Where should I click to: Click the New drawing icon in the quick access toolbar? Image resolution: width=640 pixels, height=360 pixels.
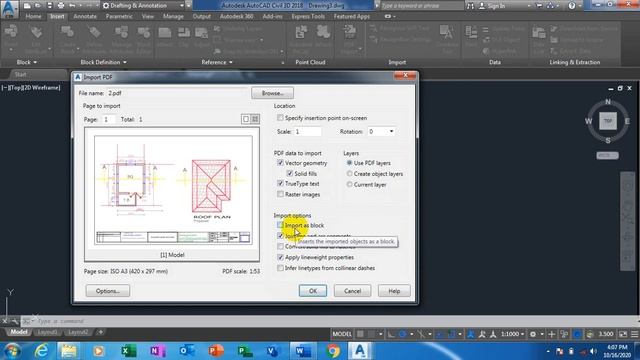[x=27, y=6]
